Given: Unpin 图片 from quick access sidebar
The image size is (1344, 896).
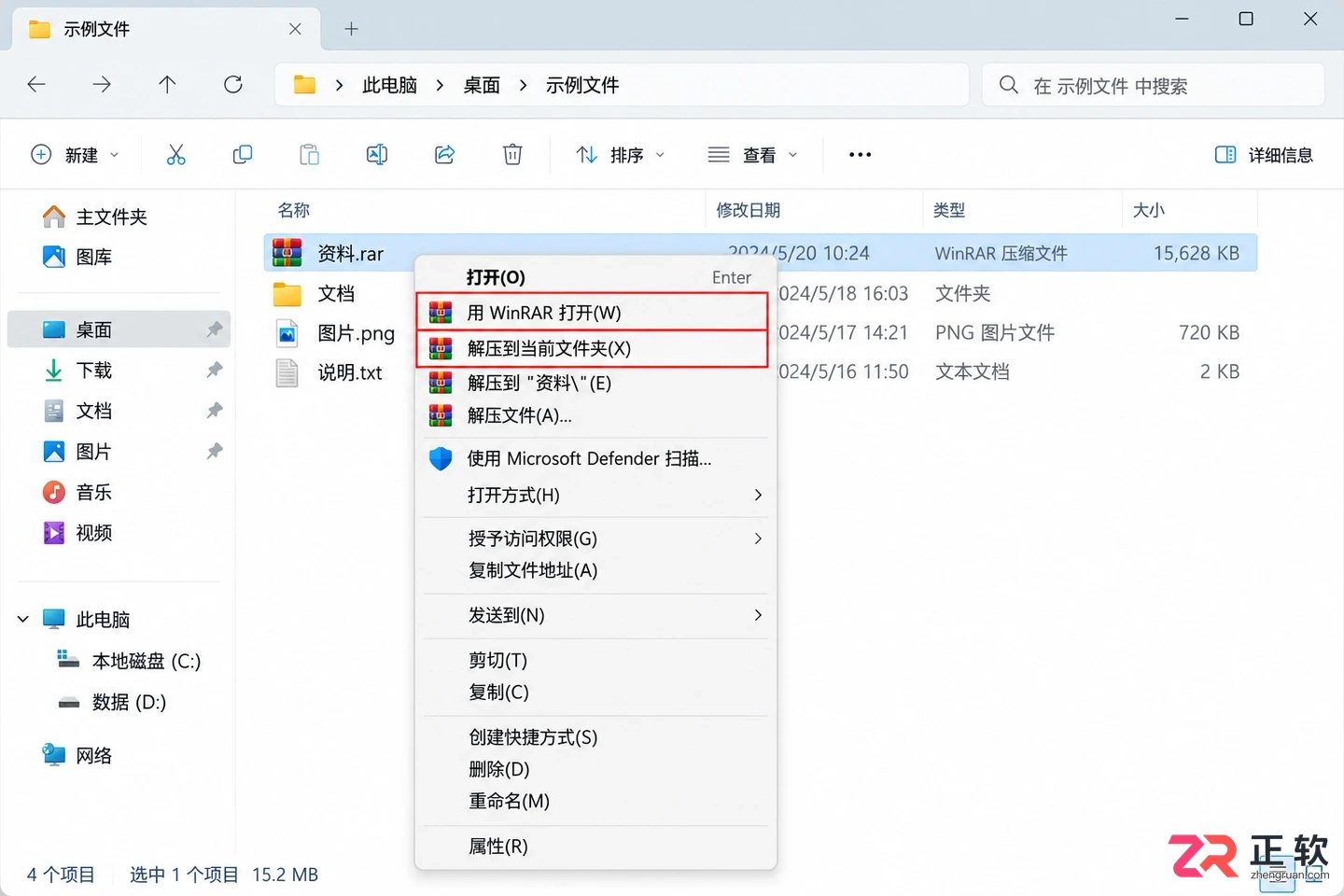Looking at the screenshot, I should click(x=215, y=452).
